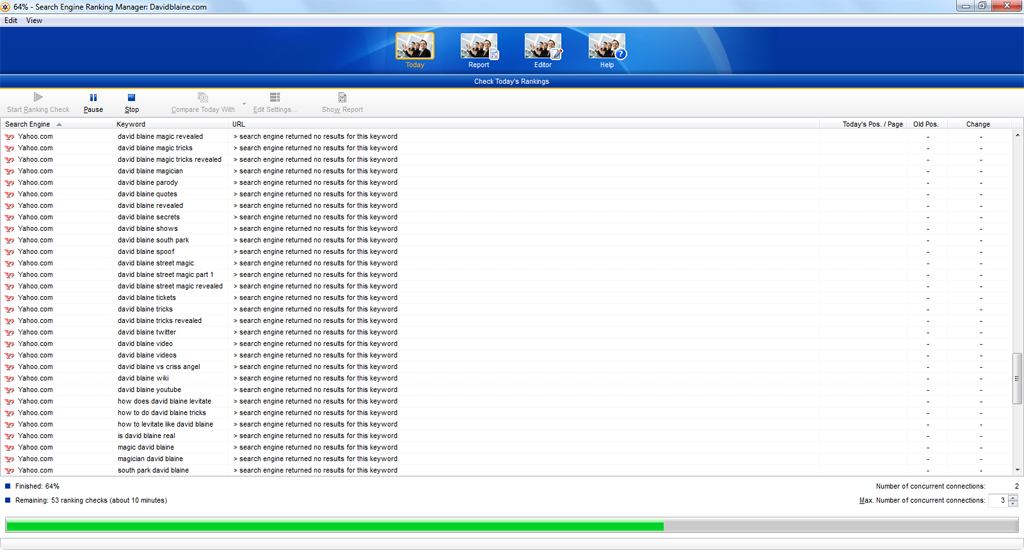Click Yahoo icon in 'is david blaine real' row
The image size is (1024, 550).
coord(9,436)
